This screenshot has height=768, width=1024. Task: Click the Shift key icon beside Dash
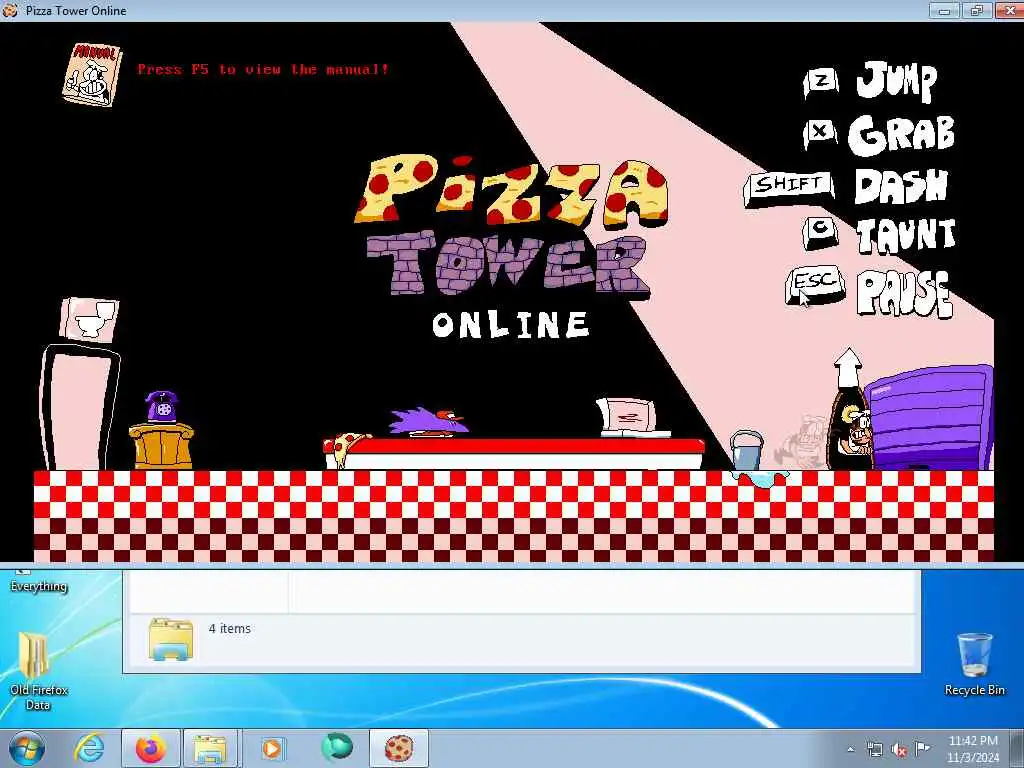click(789, 188)
